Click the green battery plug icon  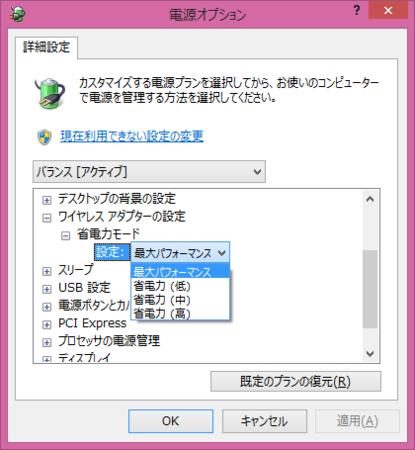50,93
